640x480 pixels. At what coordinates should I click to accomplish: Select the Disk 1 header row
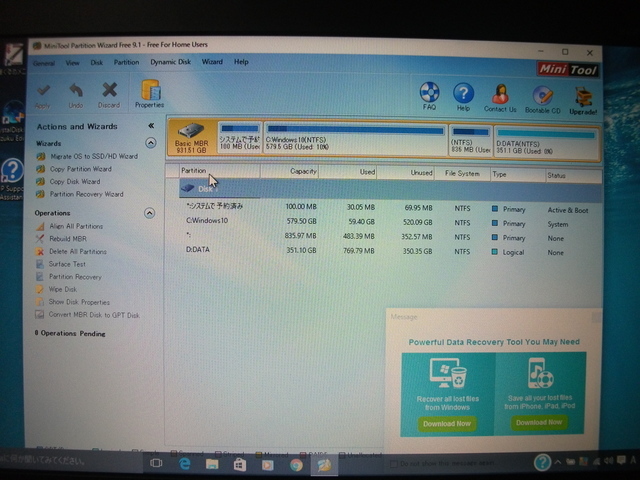click(390, 190)
